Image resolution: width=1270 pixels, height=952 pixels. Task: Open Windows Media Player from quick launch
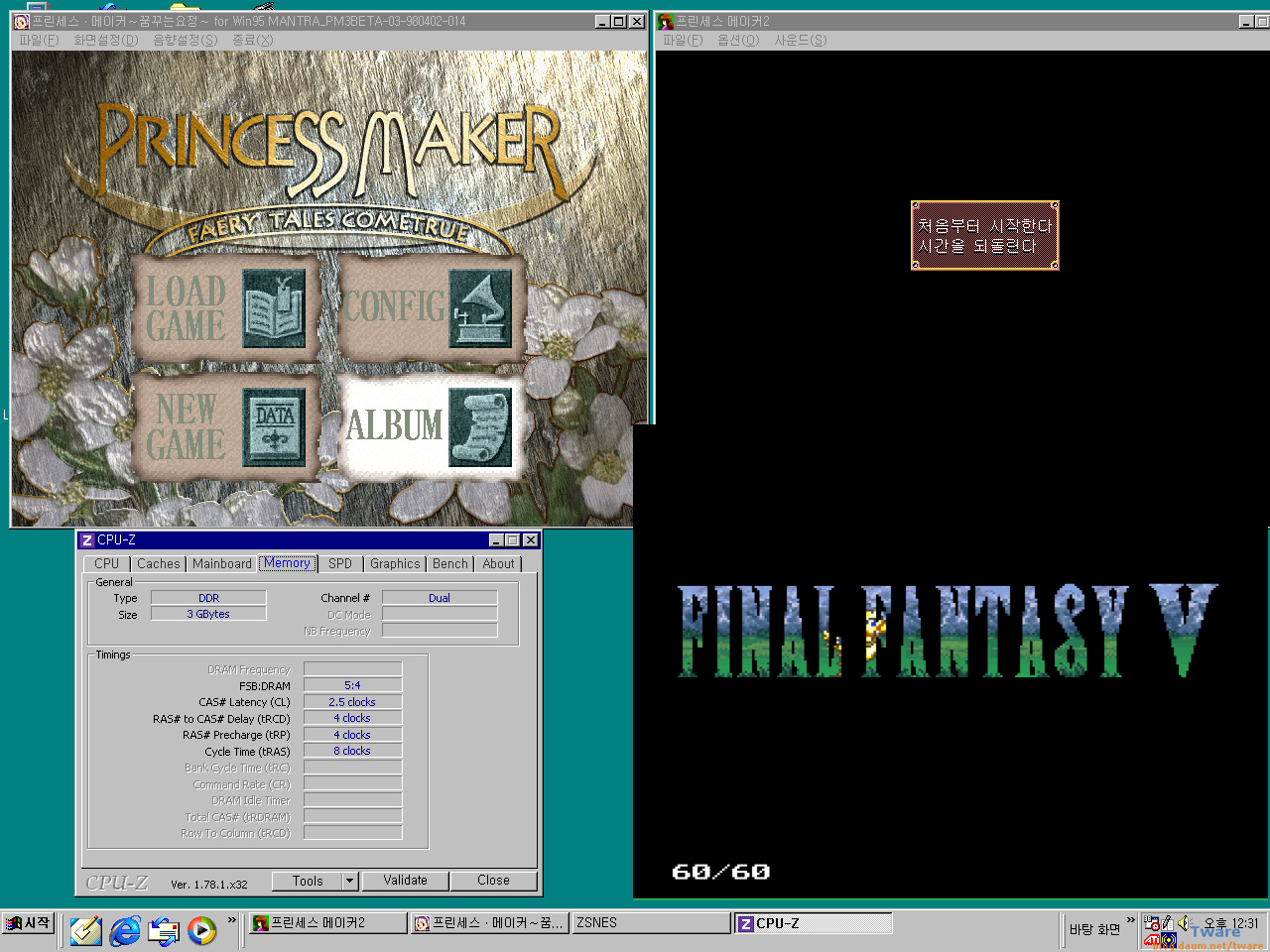(202, 930)
